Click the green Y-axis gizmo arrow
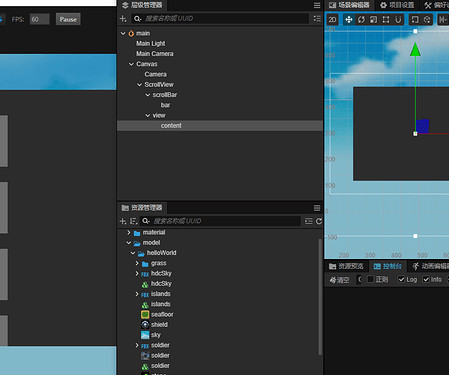The image size is (449, 375). [415, 49]
